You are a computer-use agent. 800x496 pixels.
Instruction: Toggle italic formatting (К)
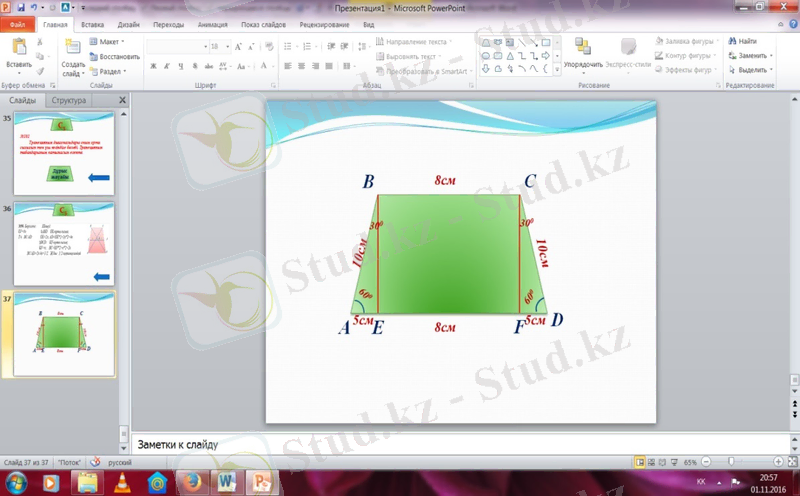click(x=167, y=66)
